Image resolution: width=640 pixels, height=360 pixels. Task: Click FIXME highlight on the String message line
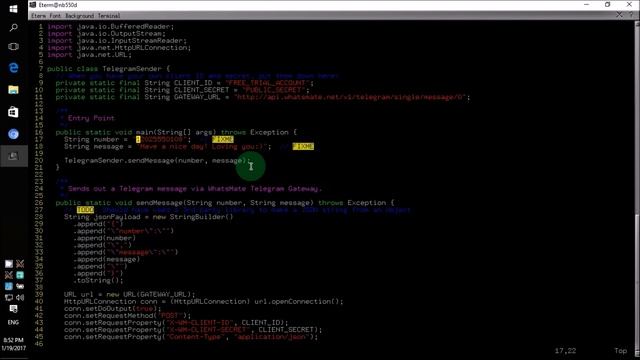click(303, 146)
